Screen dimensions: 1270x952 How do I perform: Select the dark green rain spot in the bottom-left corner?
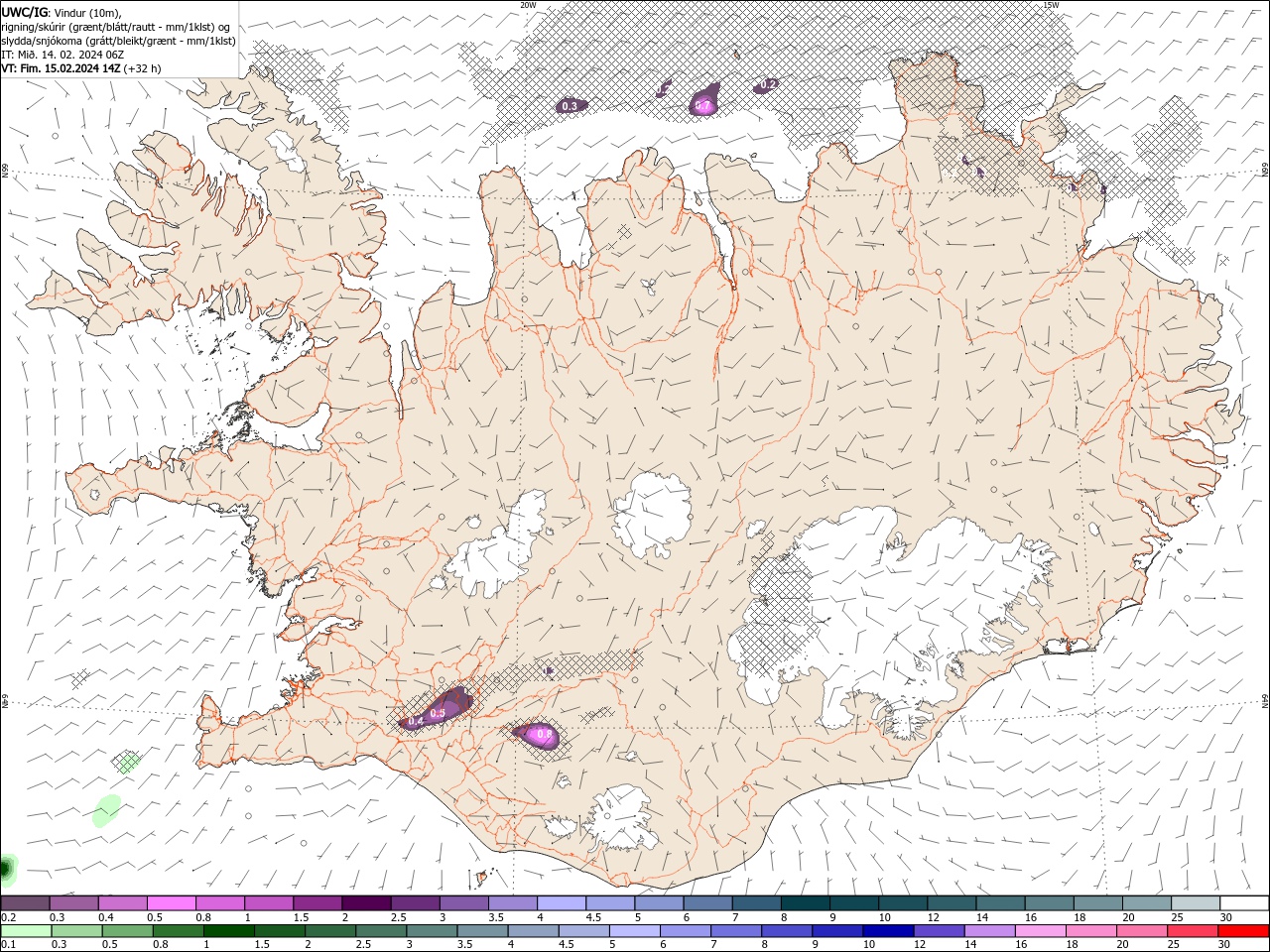(x=6, y=870)
